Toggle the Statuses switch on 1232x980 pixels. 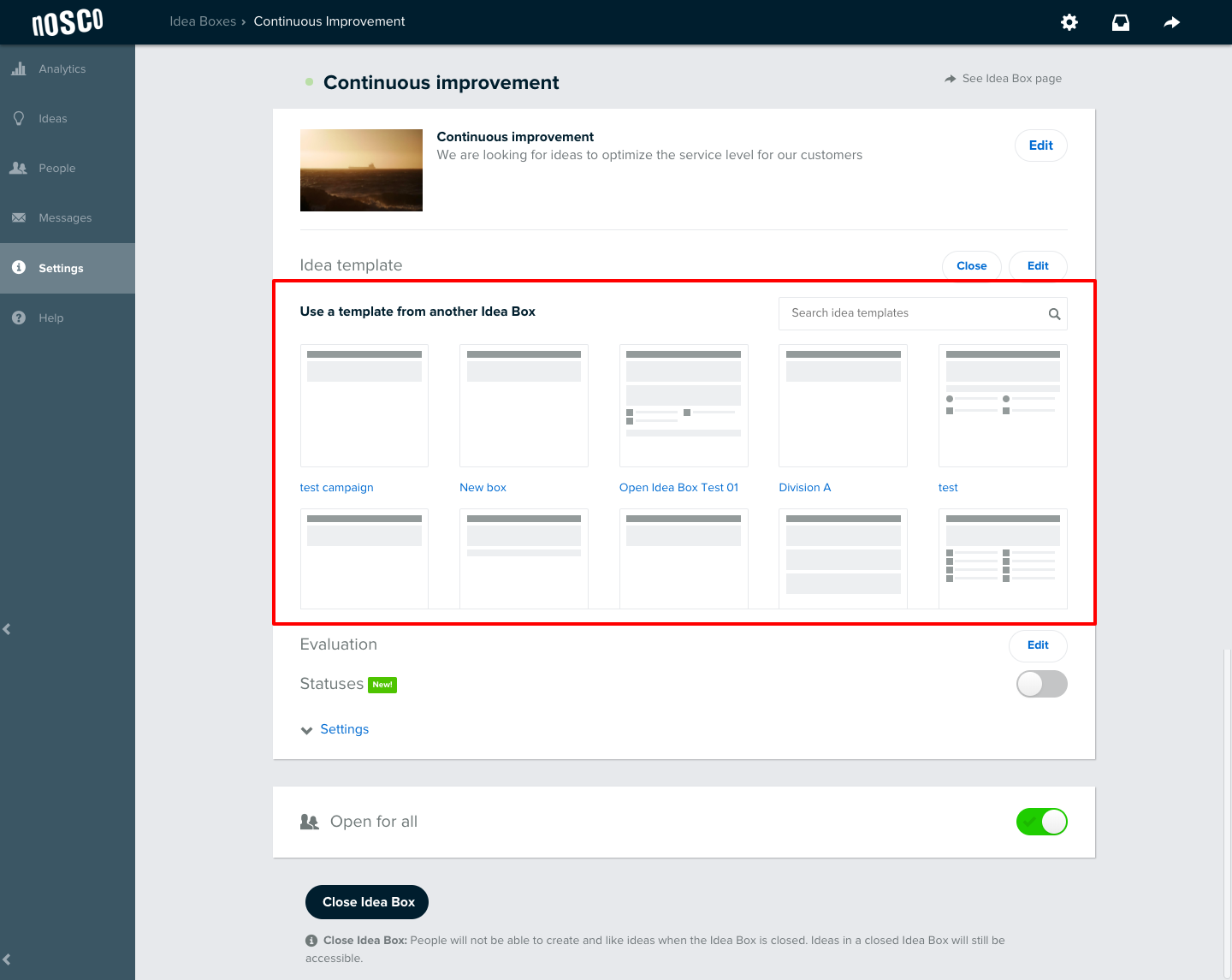(1041, 684)
